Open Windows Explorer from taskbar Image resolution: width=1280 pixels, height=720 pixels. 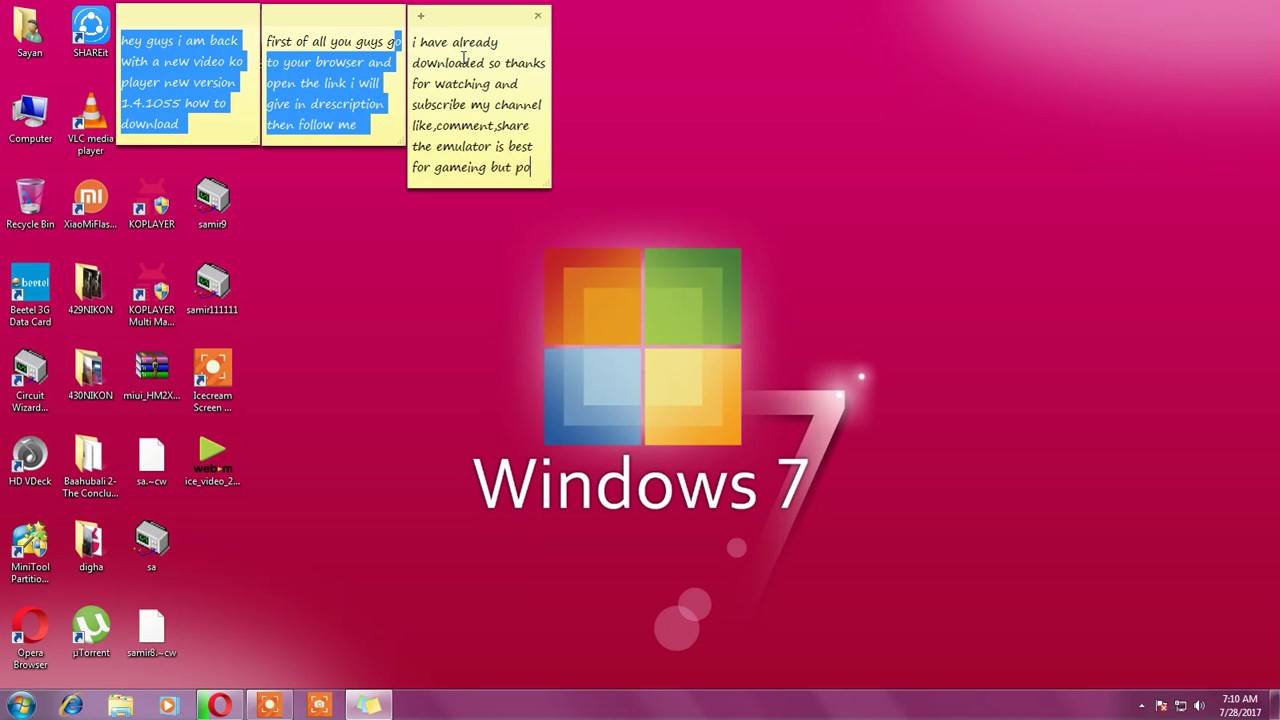120,705
